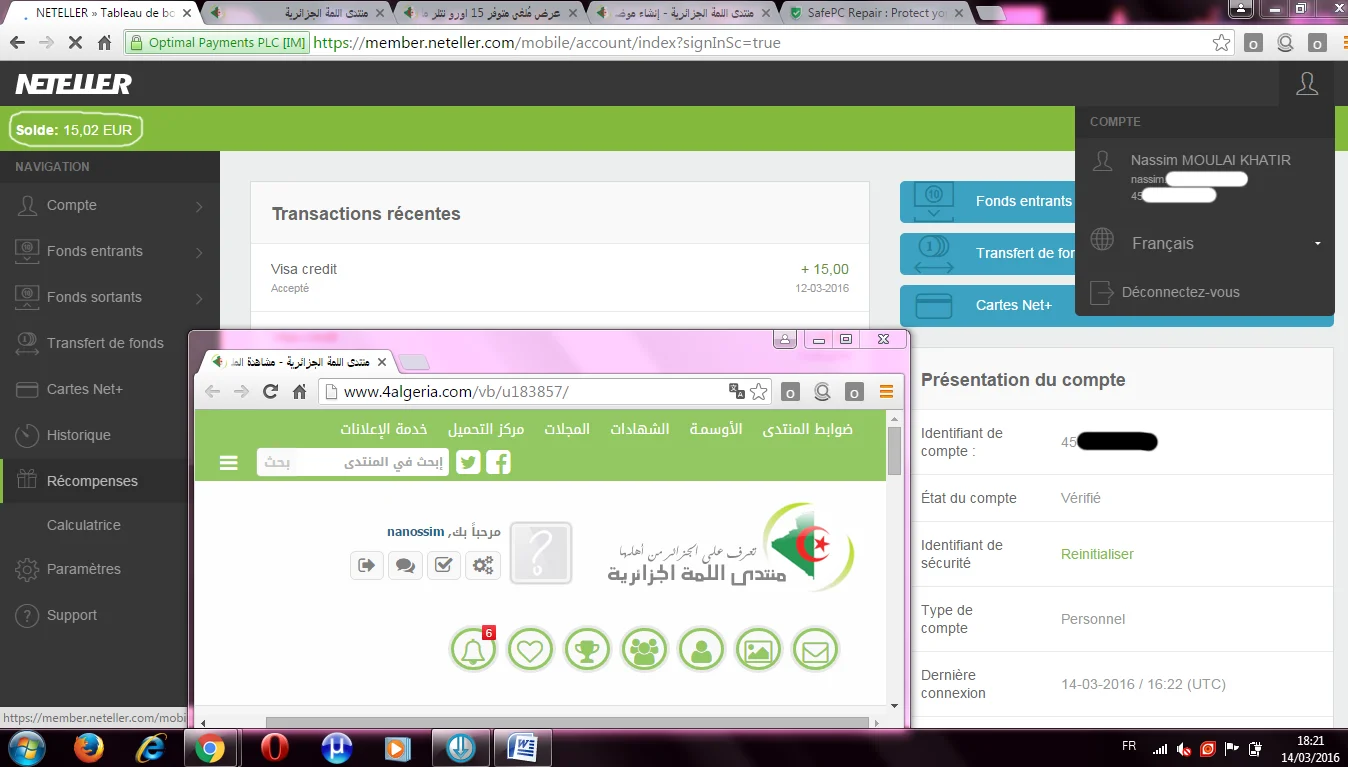1348x767 pixels.
Task: Open Paramètres from the sidebar
Action: pos(83,569)
